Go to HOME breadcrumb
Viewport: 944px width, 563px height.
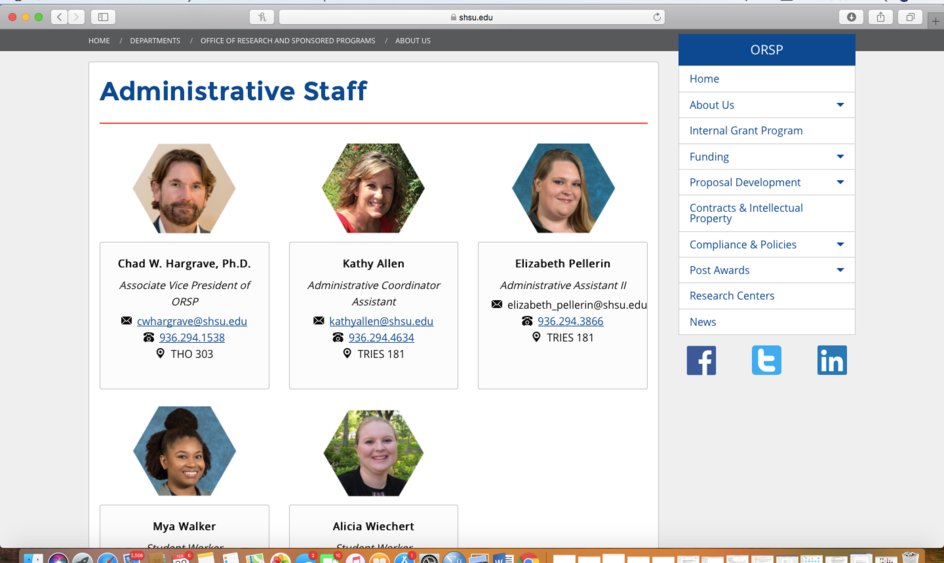tap(99, 41)
